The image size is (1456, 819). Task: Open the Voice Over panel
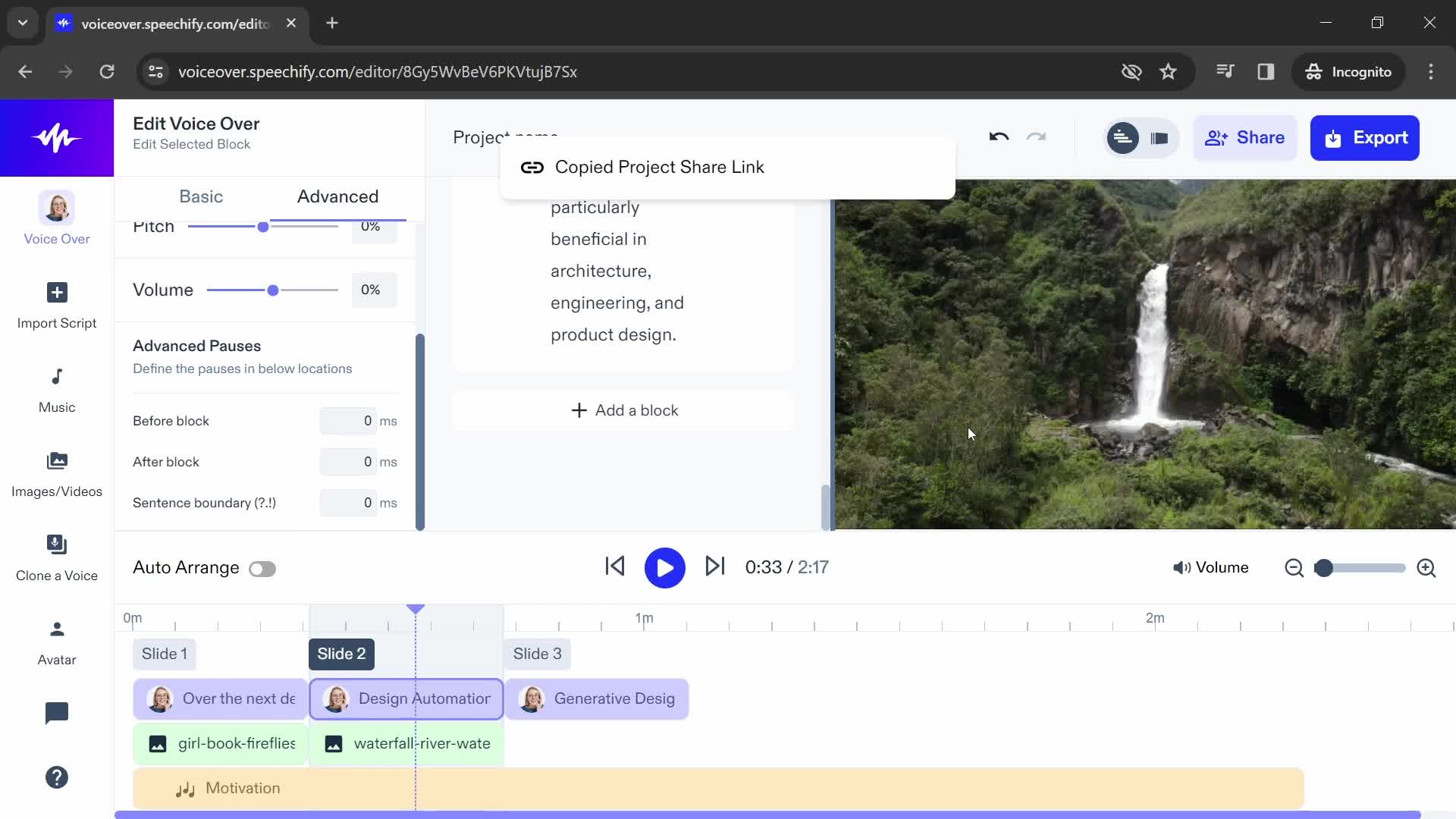pos(57,218)
